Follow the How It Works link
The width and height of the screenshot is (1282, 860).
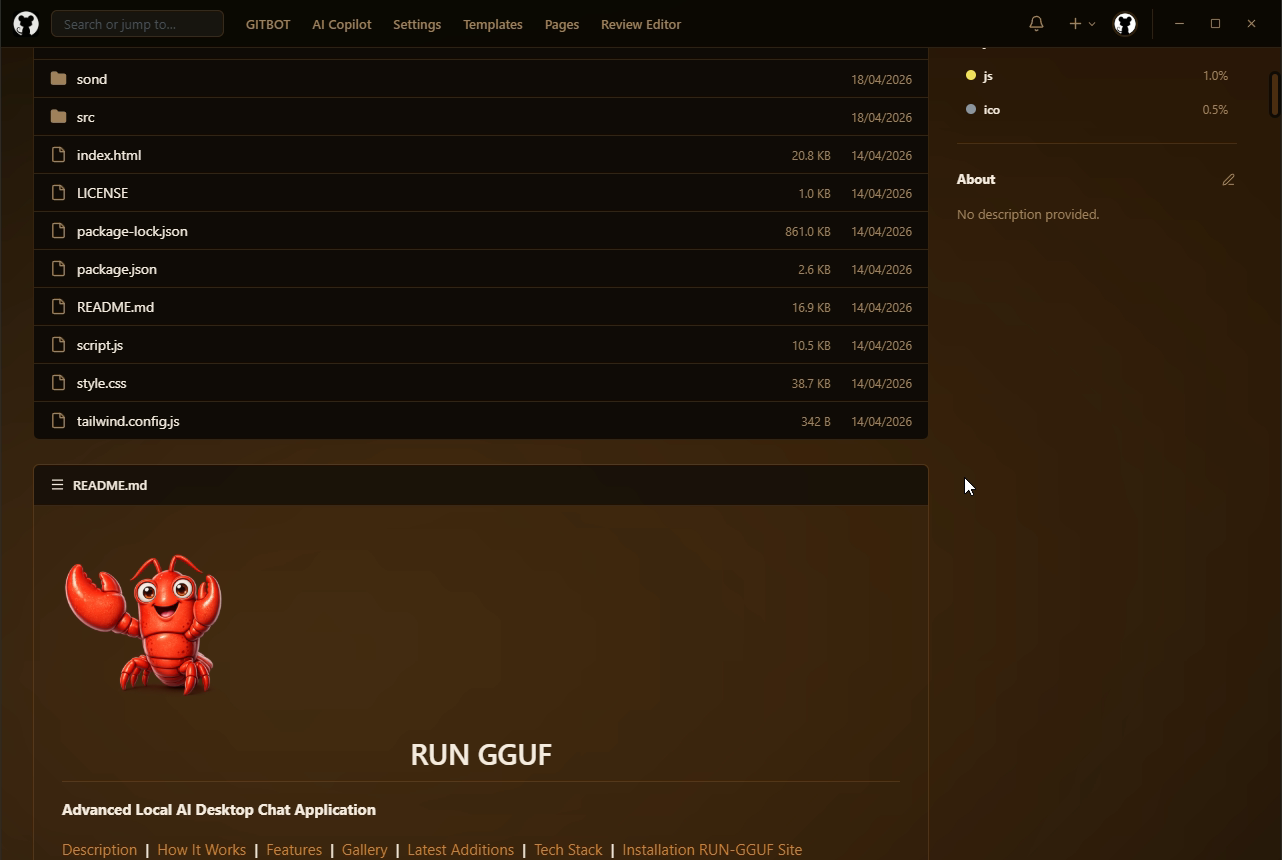click(201, 849)
